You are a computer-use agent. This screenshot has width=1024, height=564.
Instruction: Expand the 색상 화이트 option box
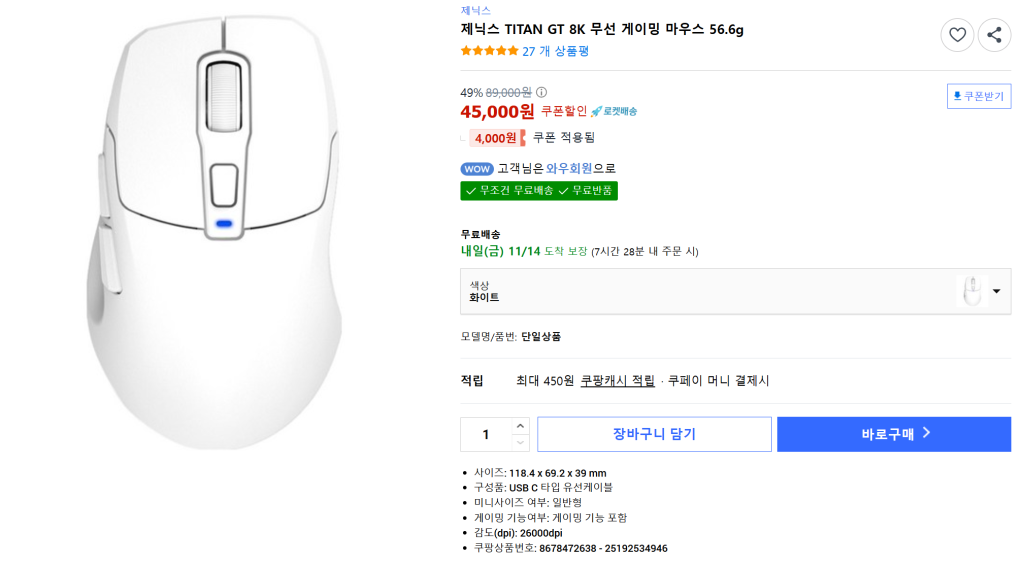700,291
